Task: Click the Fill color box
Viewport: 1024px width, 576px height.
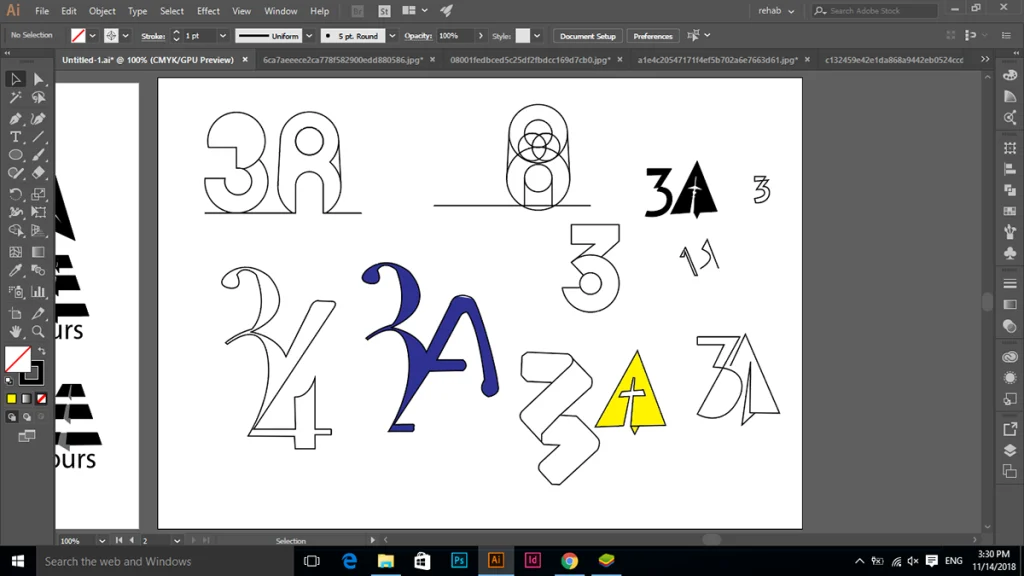Action: tap(18, 359)
